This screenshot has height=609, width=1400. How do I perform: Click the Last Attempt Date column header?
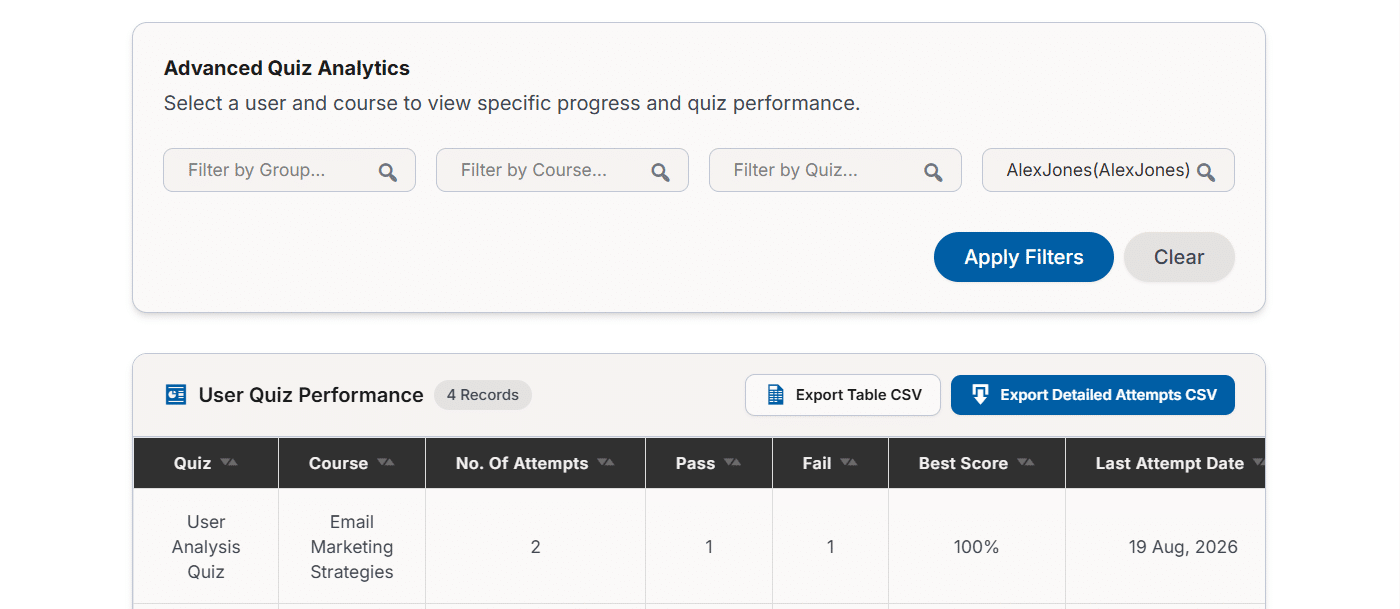(1166, 463)
